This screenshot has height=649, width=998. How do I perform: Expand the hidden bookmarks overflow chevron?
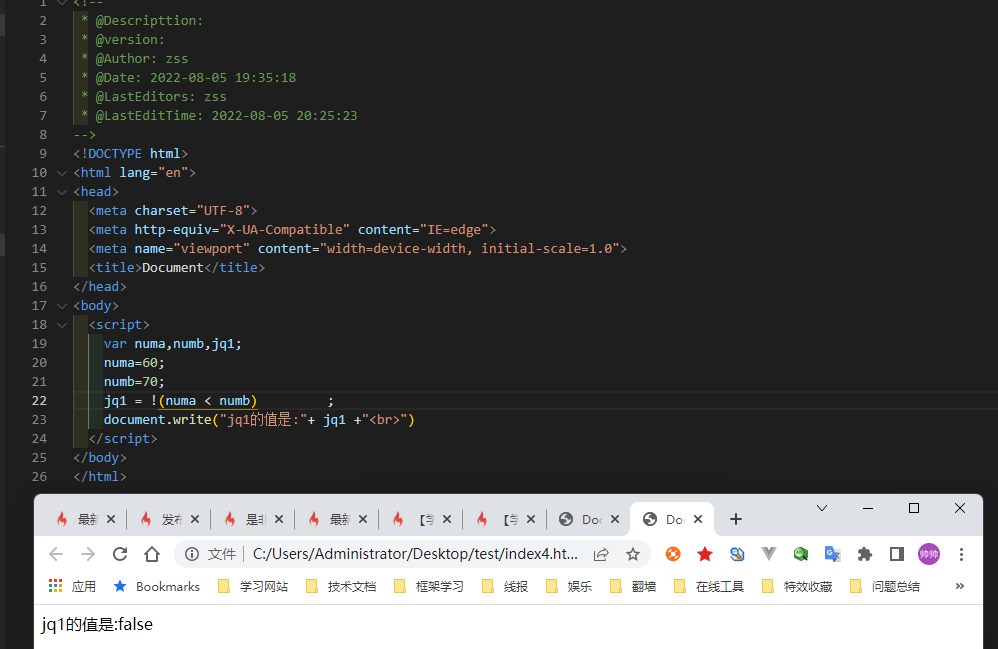(960, 586)
